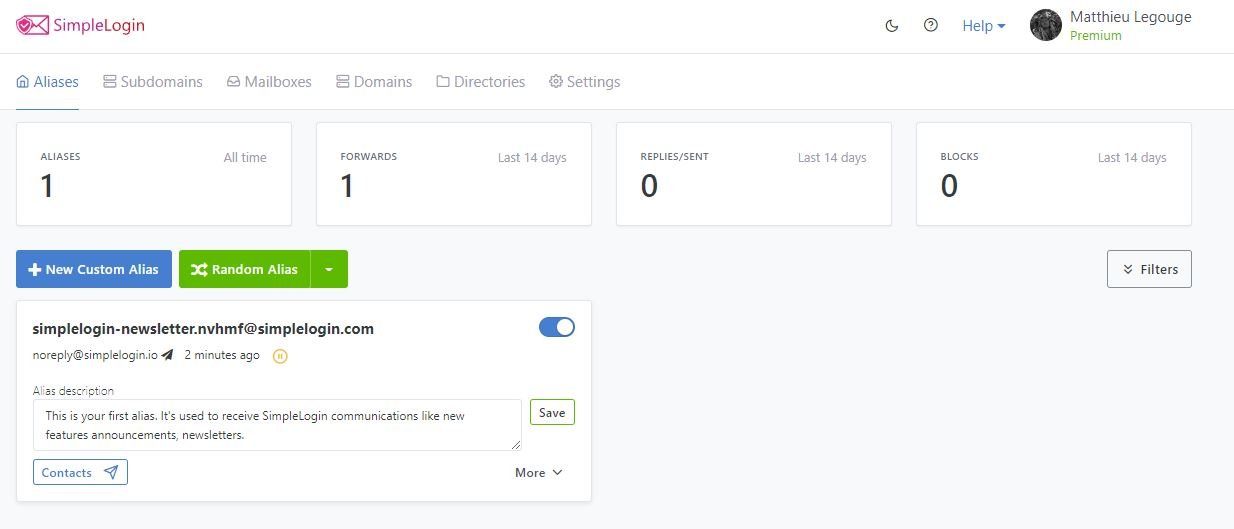Click the yellow pause status icon
Screen dimensions: 1234x529
point(280,356)
